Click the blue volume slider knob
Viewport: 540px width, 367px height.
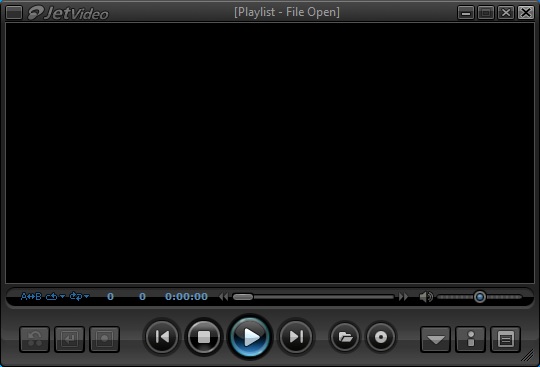click(x=480, y=297)
